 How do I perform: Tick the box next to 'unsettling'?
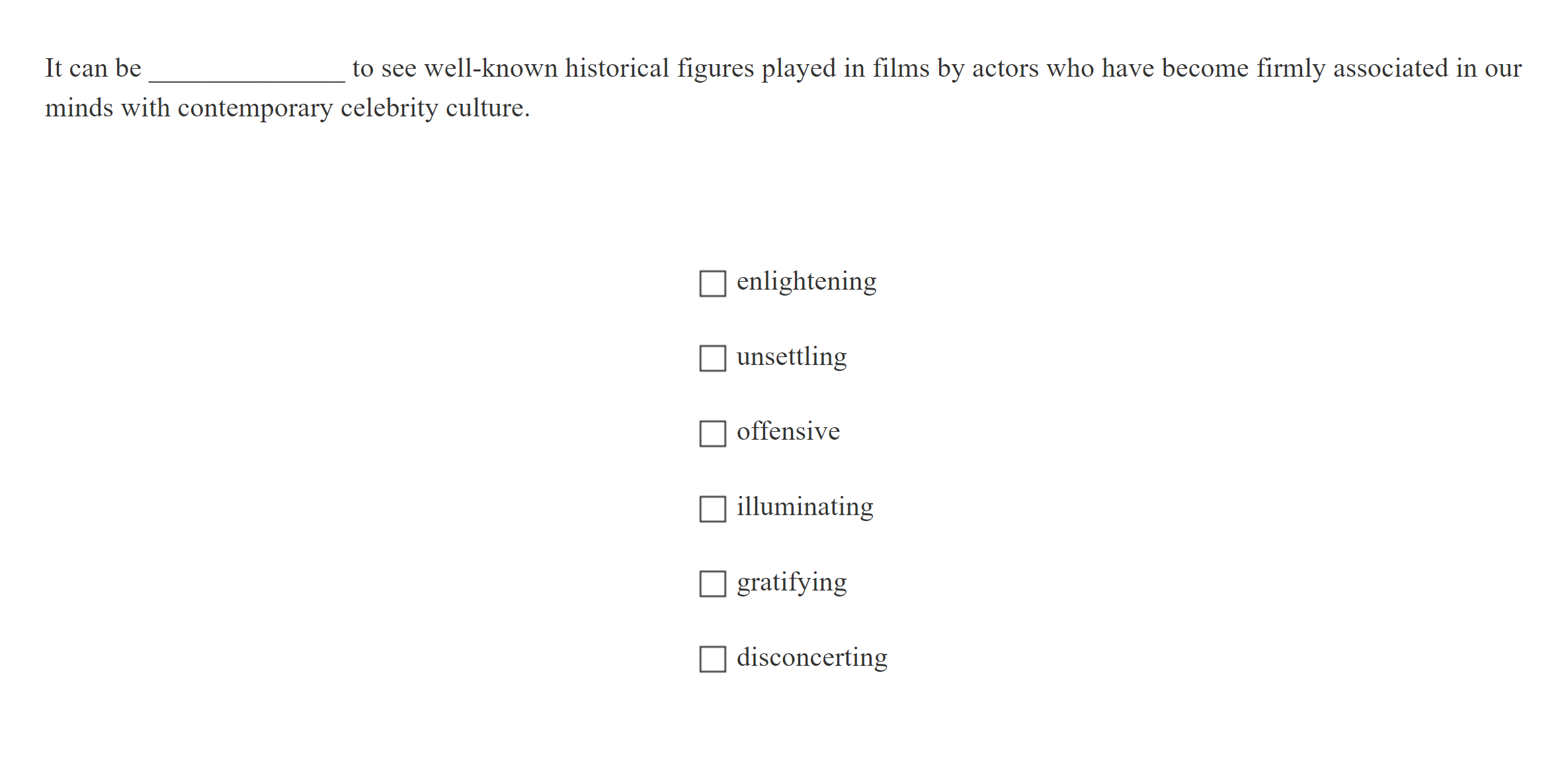[x=712, y=358]
